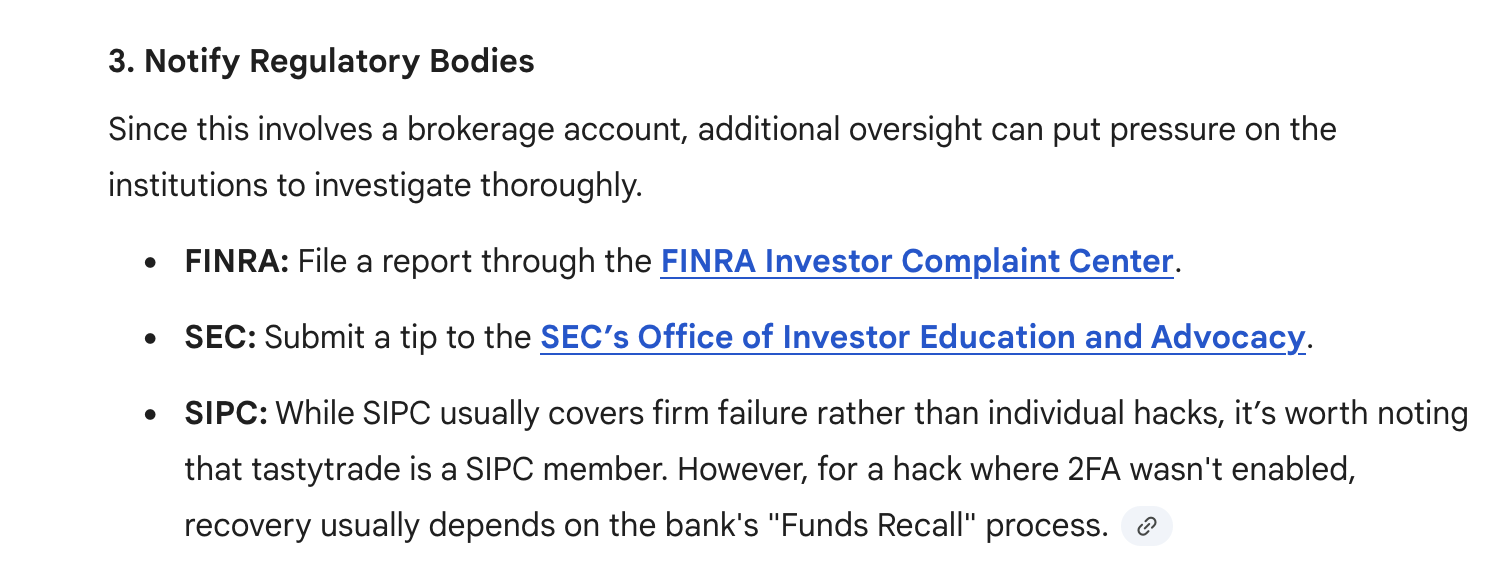Click the text 'Submit a tip to the'
The height and width of the screenshot is (582, 1508).
tap(398, 338)
